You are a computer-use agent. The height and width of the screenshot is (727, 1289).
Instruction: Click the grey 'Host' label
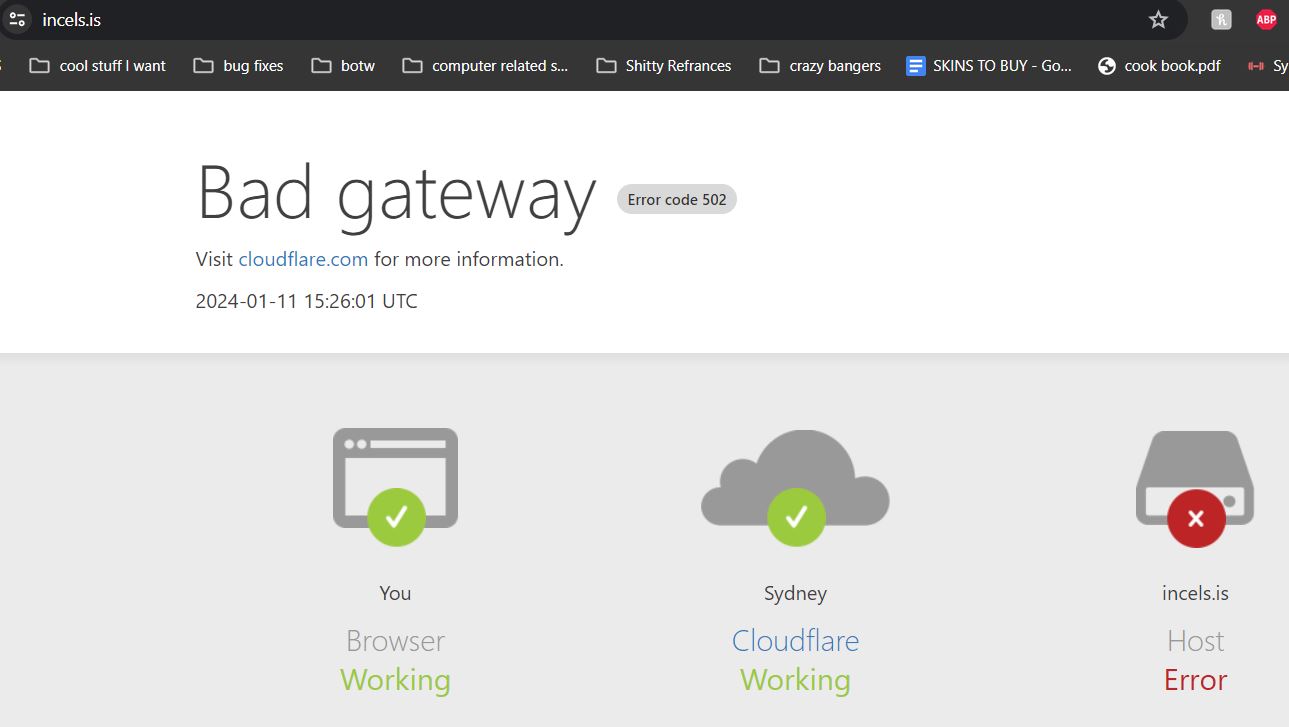tap(1195, 640)
